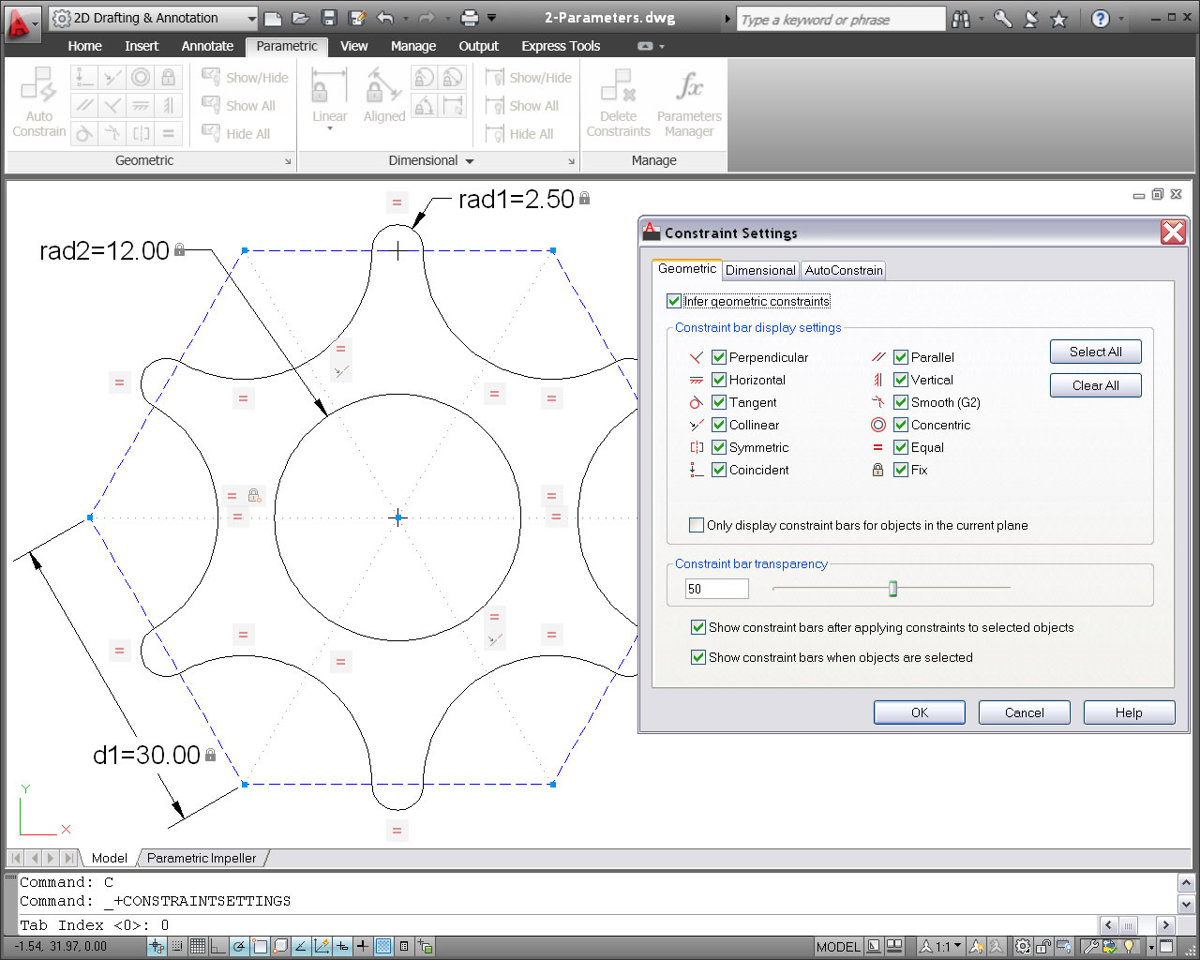Switch to the AutoConstrain tab

(843, 270)
